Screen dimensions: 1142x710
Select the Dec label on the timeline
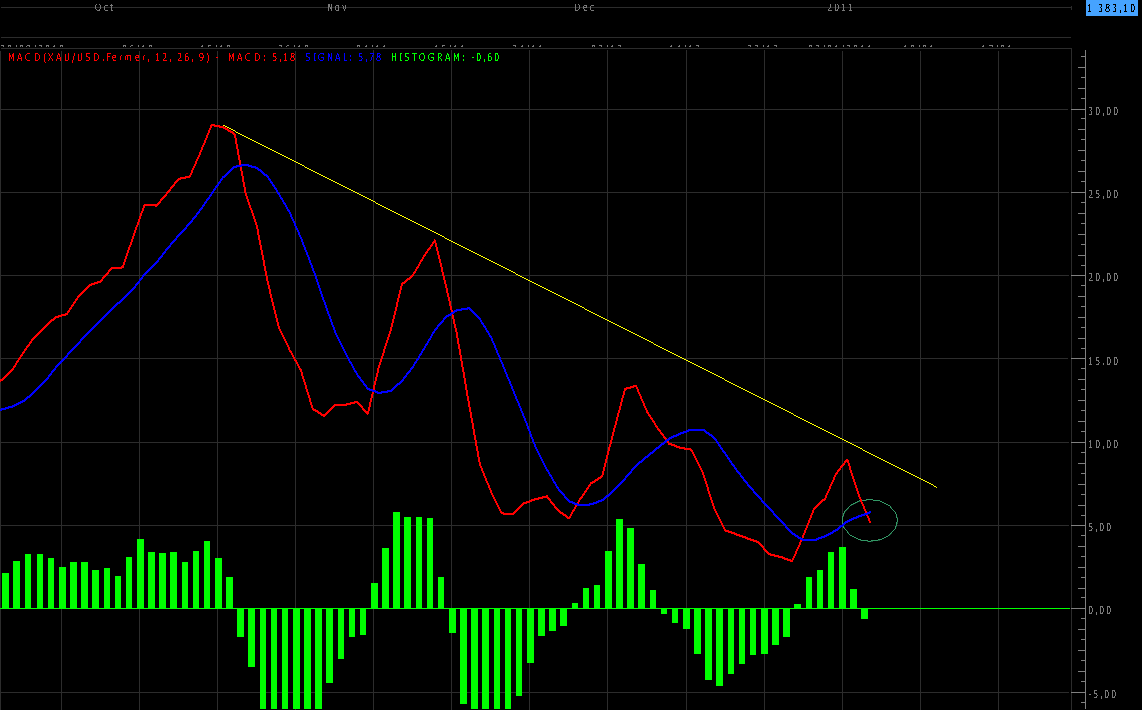[584, 7]
